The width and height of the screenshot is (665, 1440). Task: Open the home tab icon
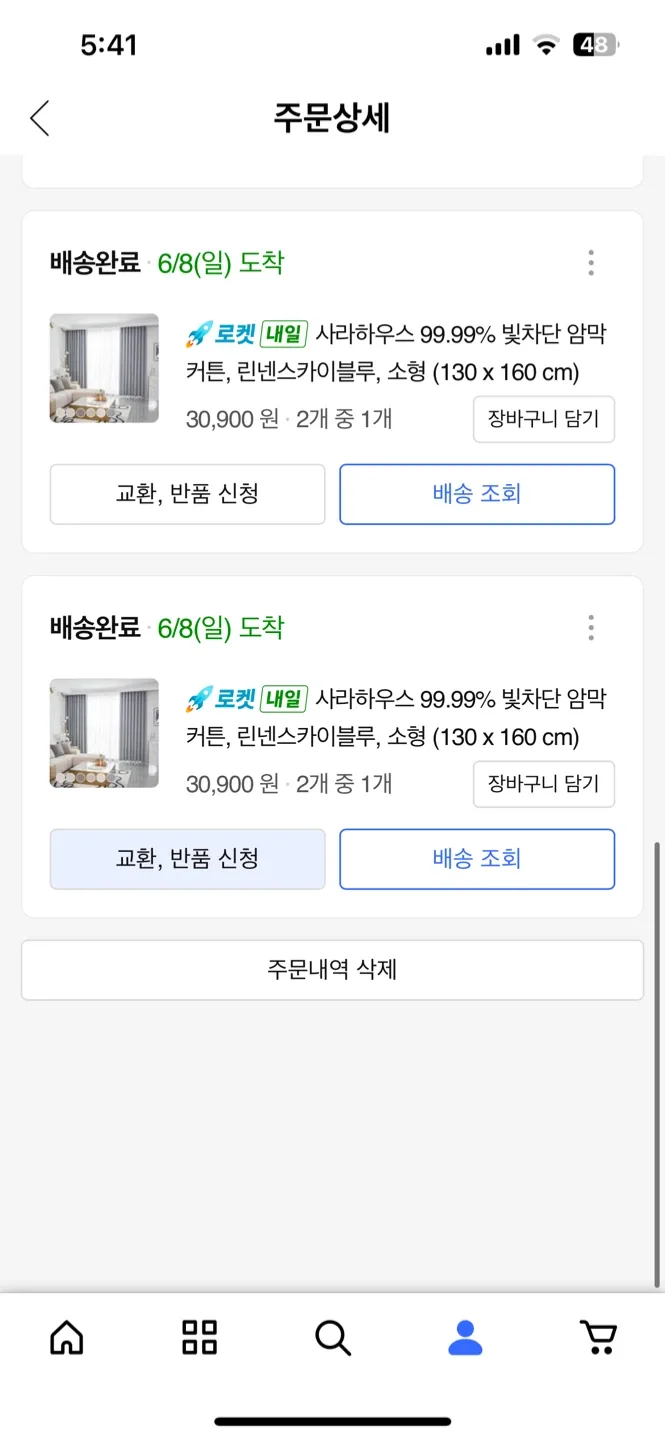click(x=67, y=1337)
